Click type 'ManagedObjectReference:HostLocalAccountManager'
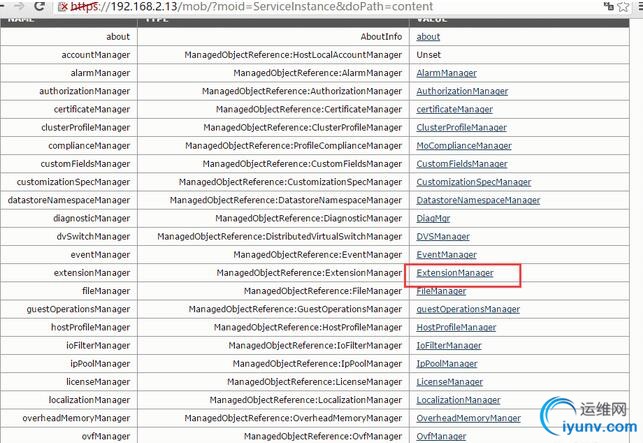The width and height of the screenshot is (643, 443). pyautogui.click(x=293, y=55)
